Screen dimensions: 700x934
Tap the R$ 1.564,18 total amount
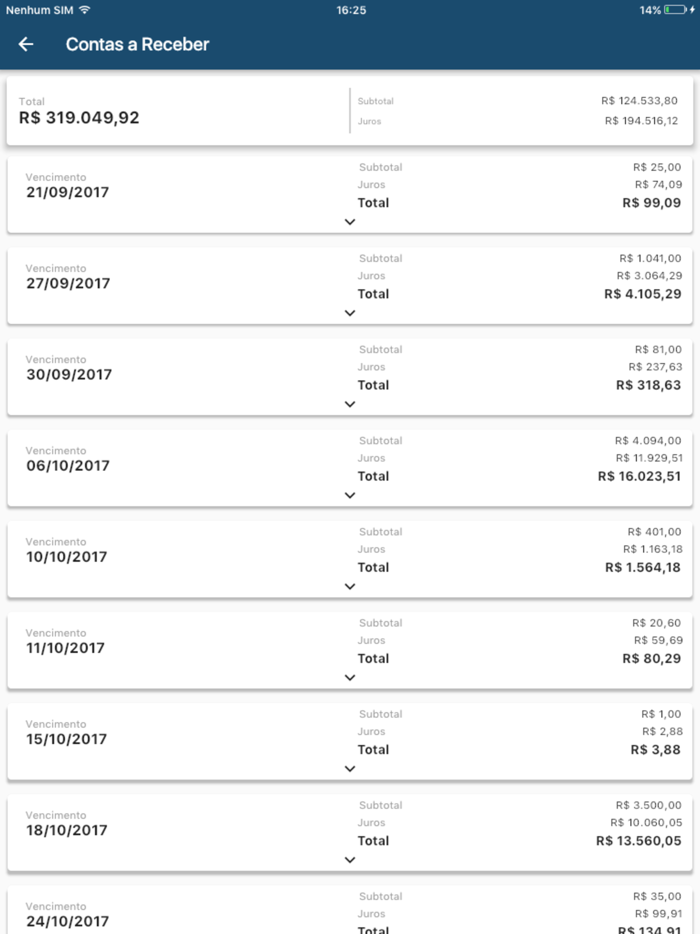[643, 568]
